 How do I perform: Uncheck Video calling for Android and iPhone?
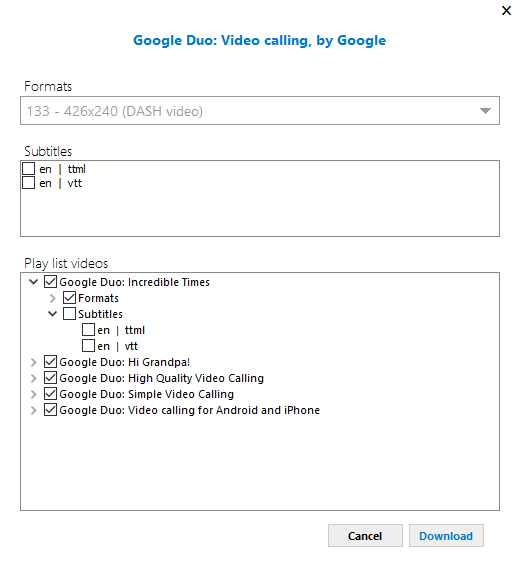tap(50, 410)
